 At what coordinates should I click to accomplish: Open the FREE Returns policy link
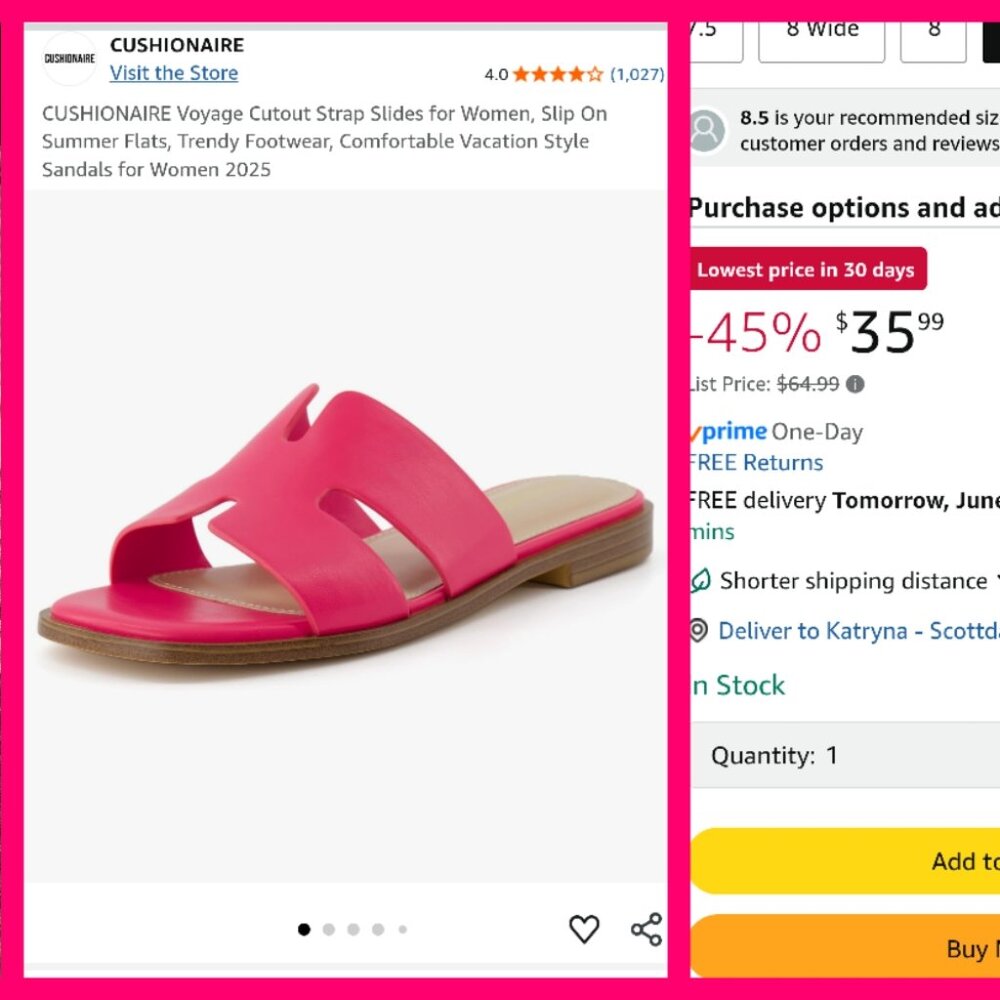point(755,462)
